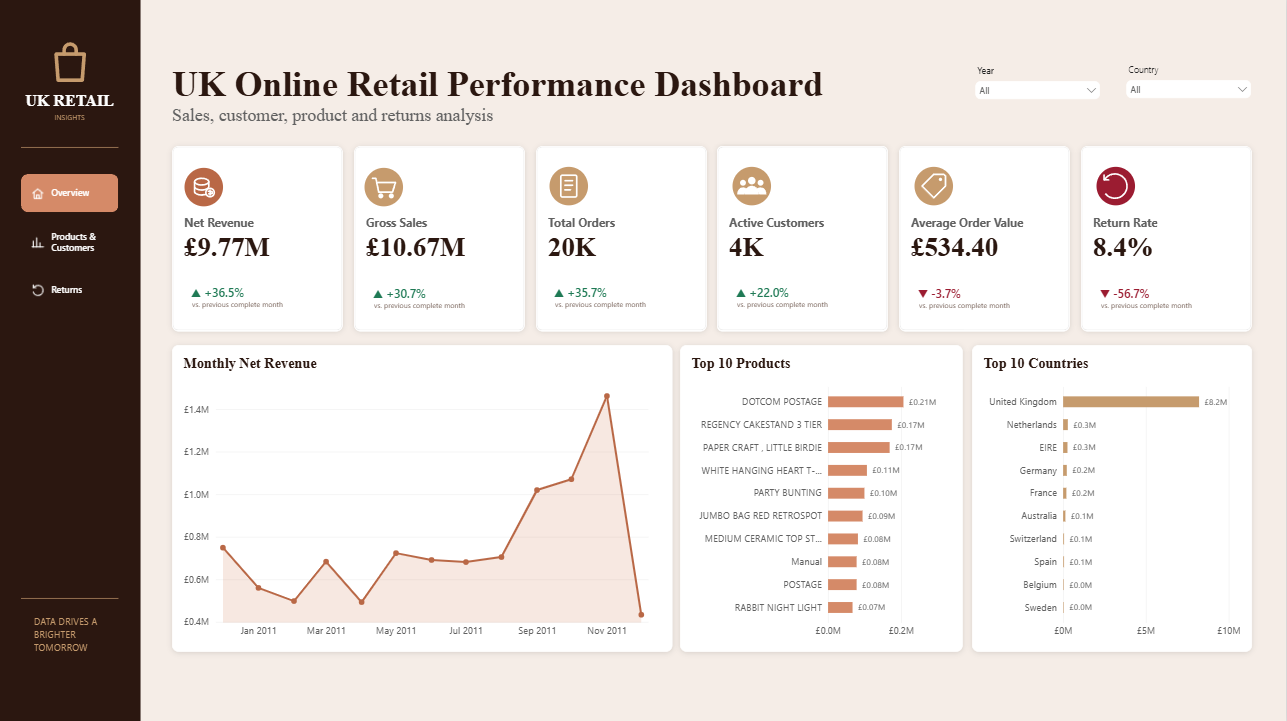
Task: Click the JUMBO BAG RED RETROSPOT bar
Action: click(x=845, y=516)
